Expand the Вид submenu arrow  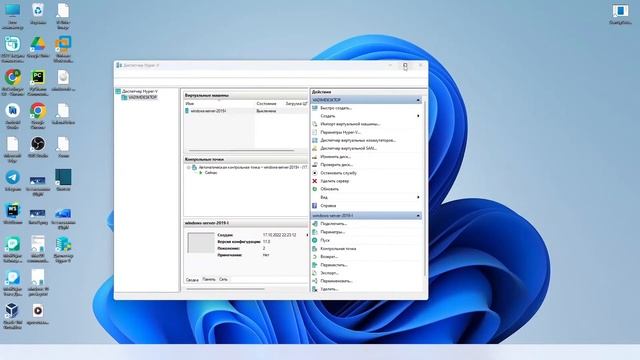point(418,197)
